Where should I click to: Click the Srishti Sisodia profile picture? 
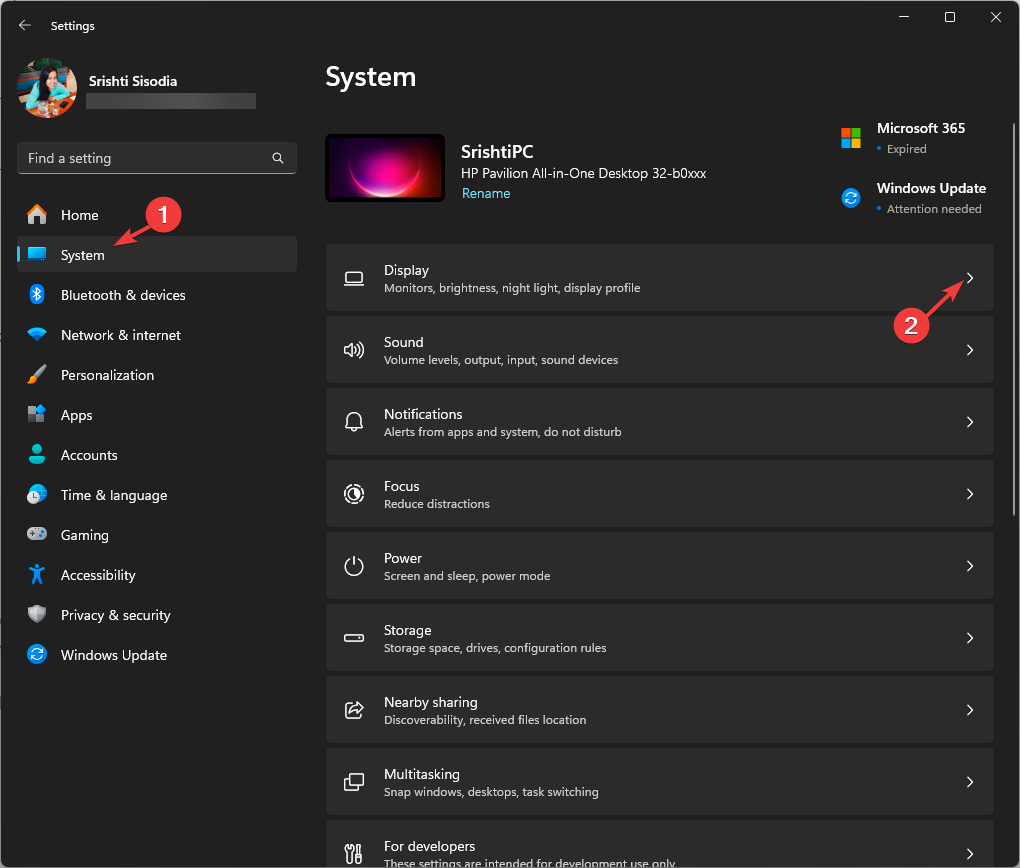pos(47,88)
